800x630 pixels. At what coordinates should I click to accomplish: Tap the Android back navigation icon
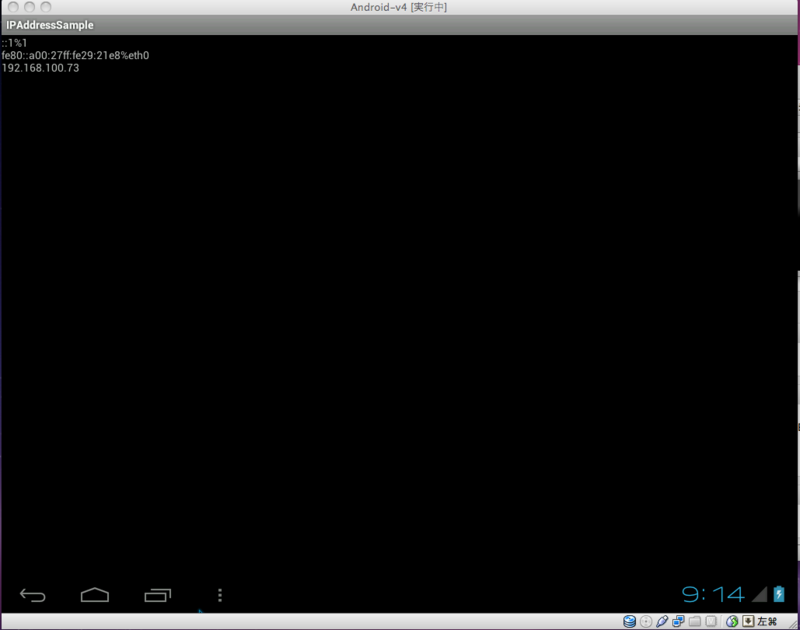click(33, 595)
